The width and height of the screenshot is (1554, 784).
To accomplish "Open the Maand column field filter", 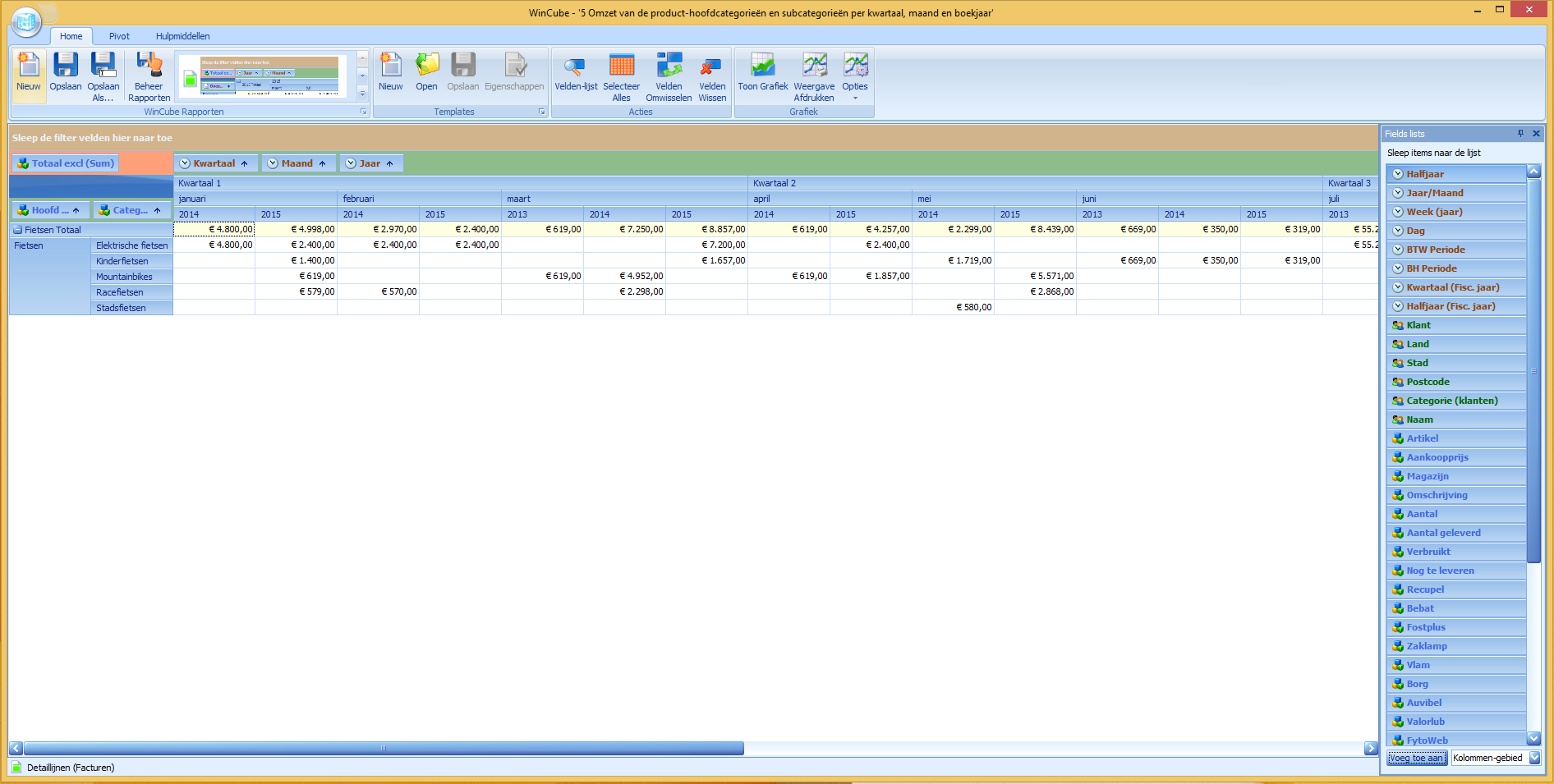I will pos(273,163).
